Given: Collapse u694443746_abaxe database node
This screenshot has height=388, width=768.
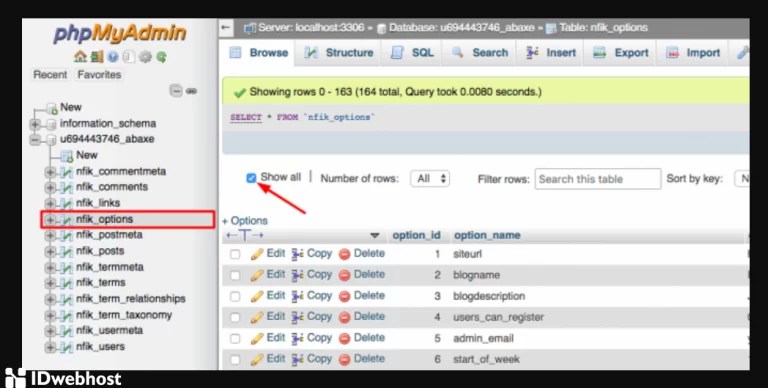Looking at the screenshot, I should pyautogui.click(x=34, y=140).
